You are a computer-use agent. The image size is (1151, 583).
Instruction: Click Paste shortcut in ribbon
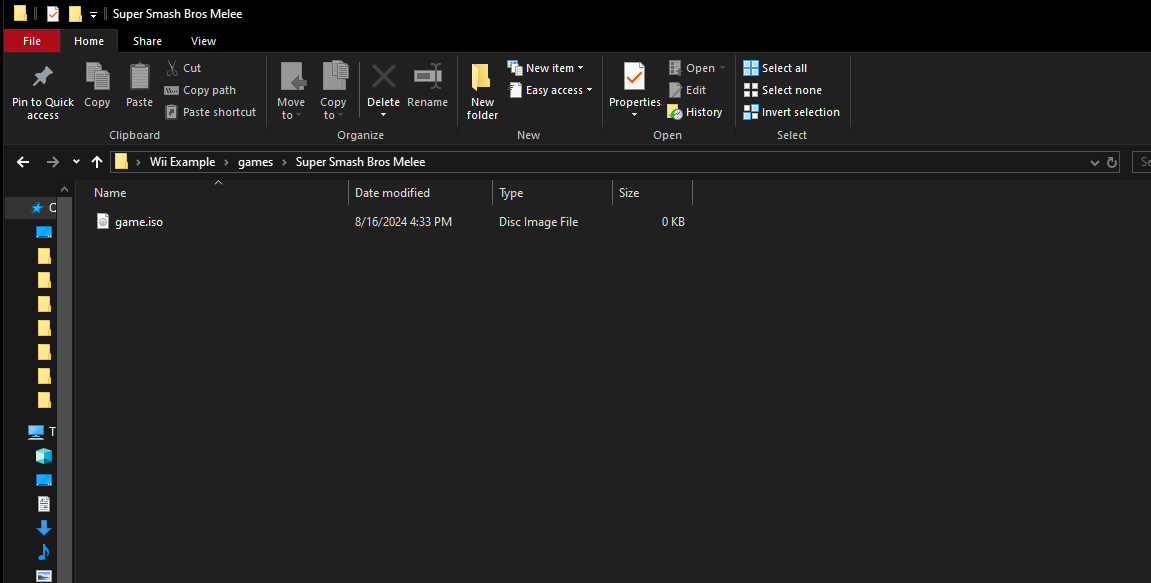tap(210, 112)
